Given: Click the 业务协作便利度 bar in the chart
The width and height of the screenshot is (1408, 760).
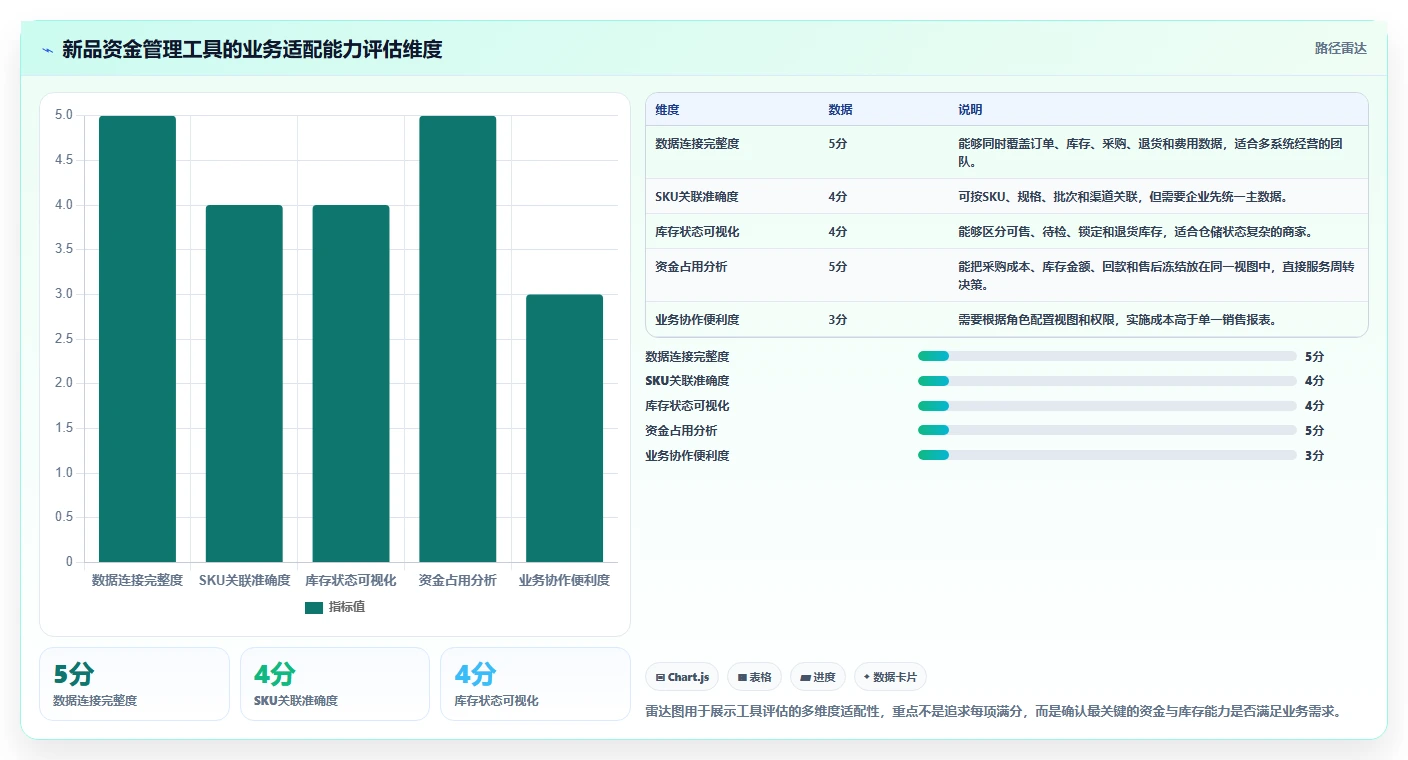Looking at the screenshot, I should [x=565, y=428].
